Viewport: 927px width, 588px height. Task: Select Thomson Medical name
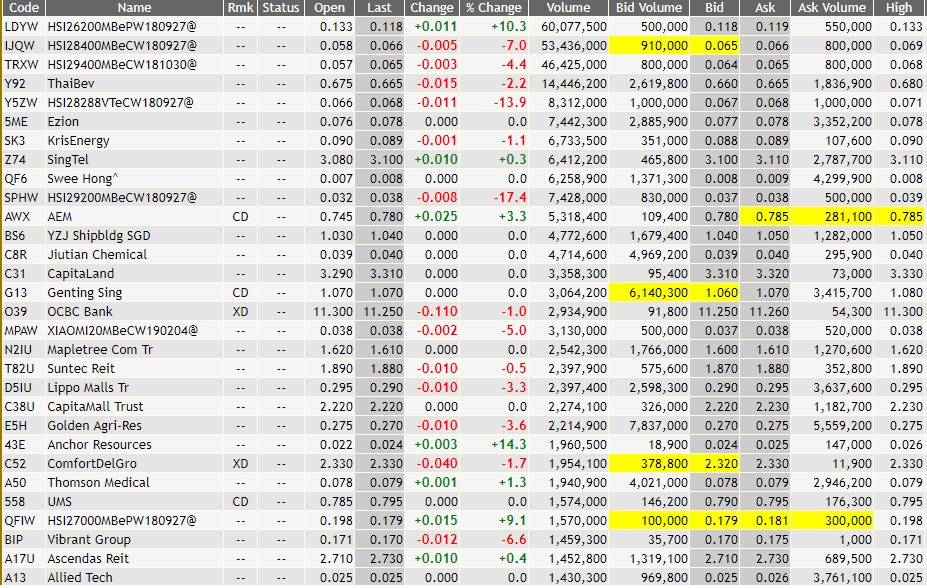(x=98, y=482)
